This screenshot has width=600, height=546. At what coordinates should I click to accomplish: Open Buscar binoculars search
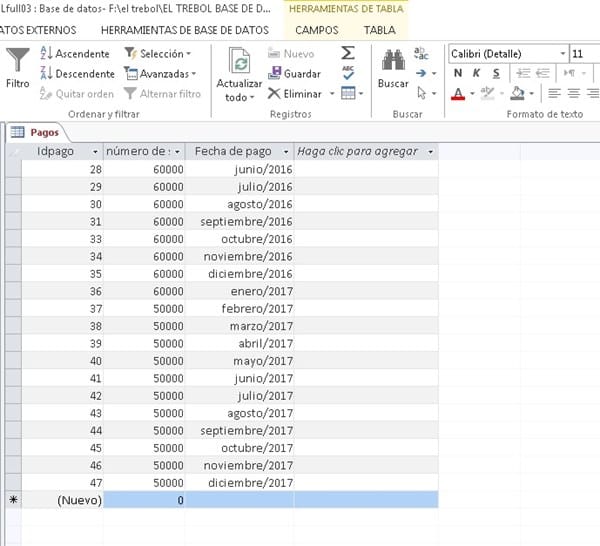[392, 62]
